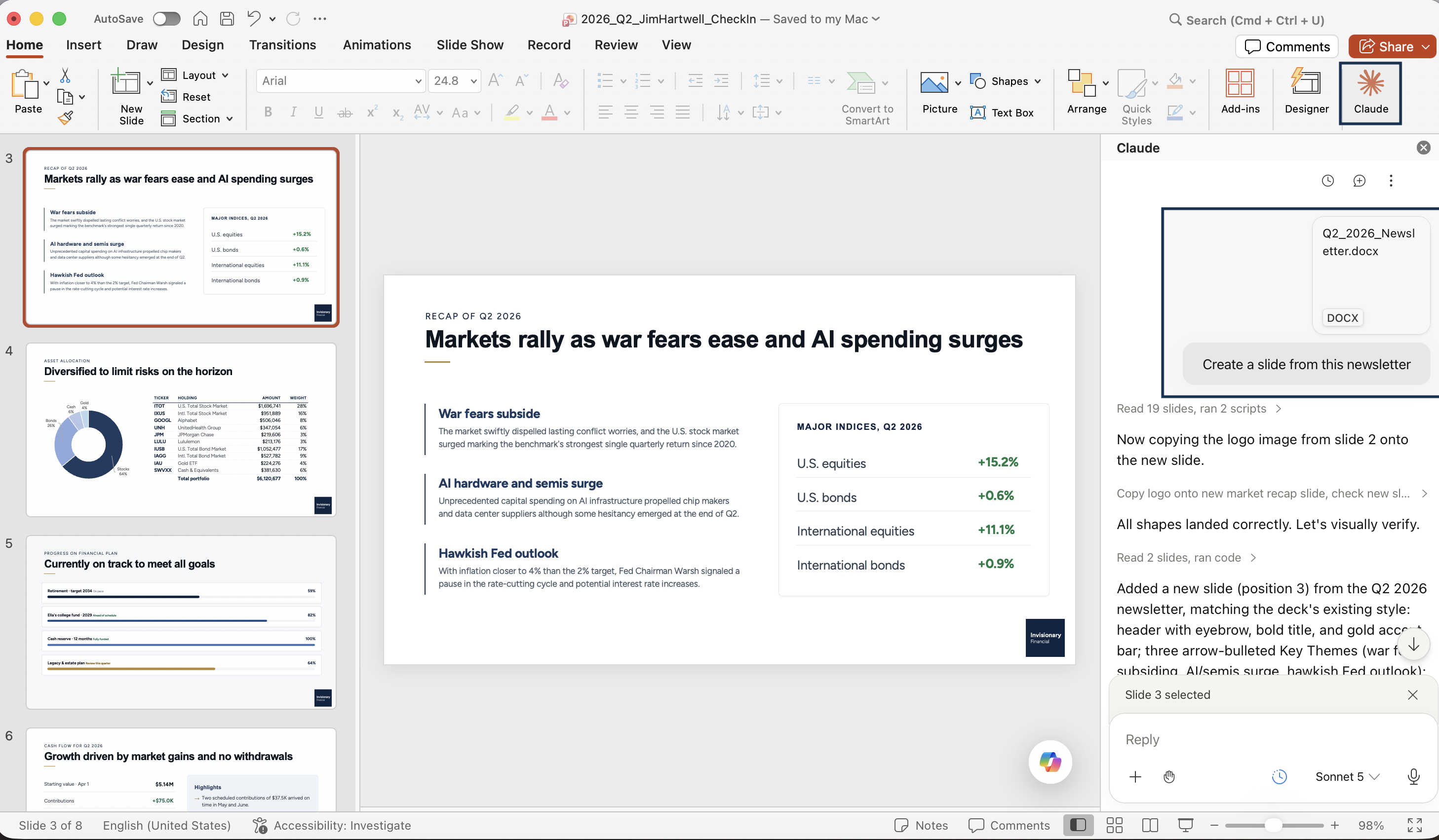Viewport: 1439px width, 840px height.
Task: Click the Claude ribbon button
Action: point(1370,92)
